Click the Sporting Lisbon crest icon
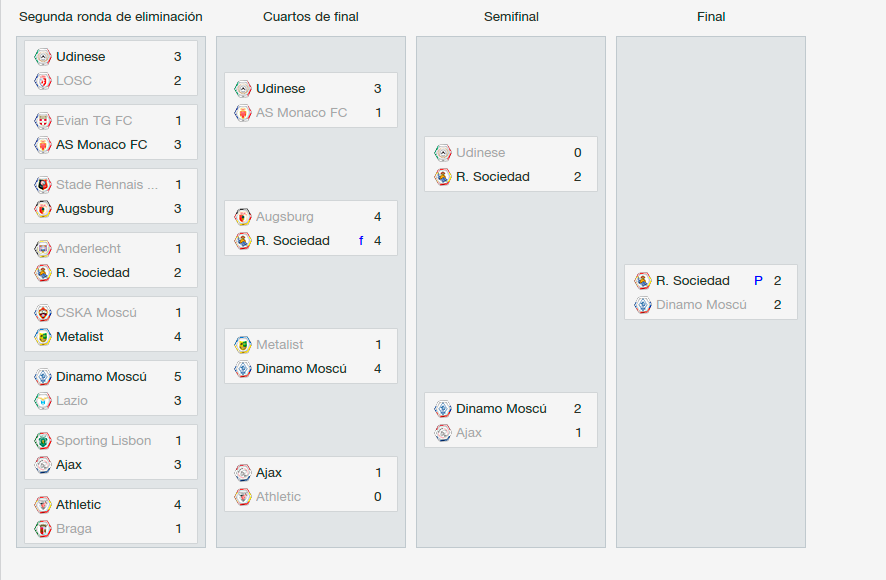 point(43,441)
